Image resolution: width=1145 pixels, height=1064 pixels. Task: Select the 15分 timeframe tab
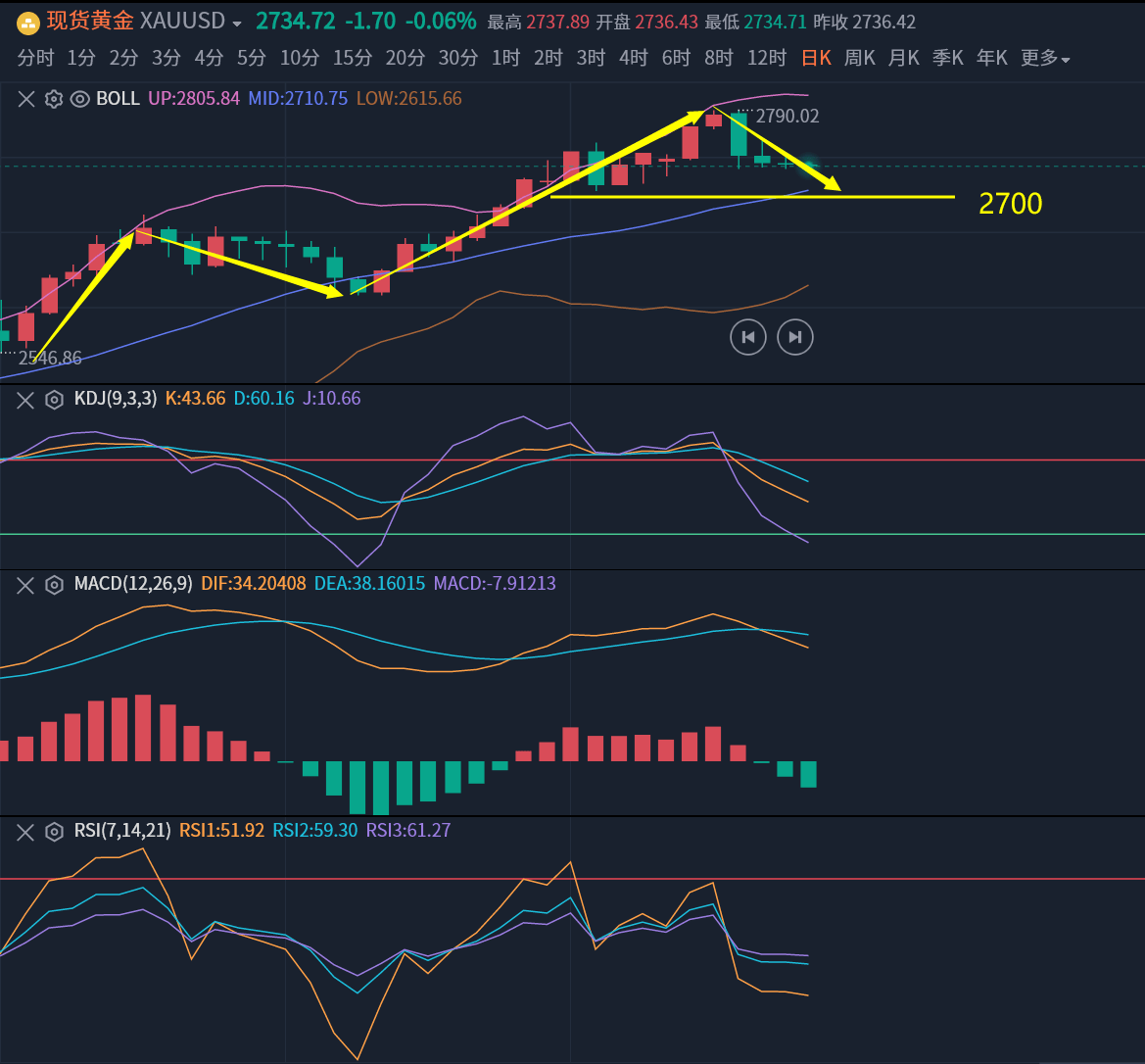[354, 59]
